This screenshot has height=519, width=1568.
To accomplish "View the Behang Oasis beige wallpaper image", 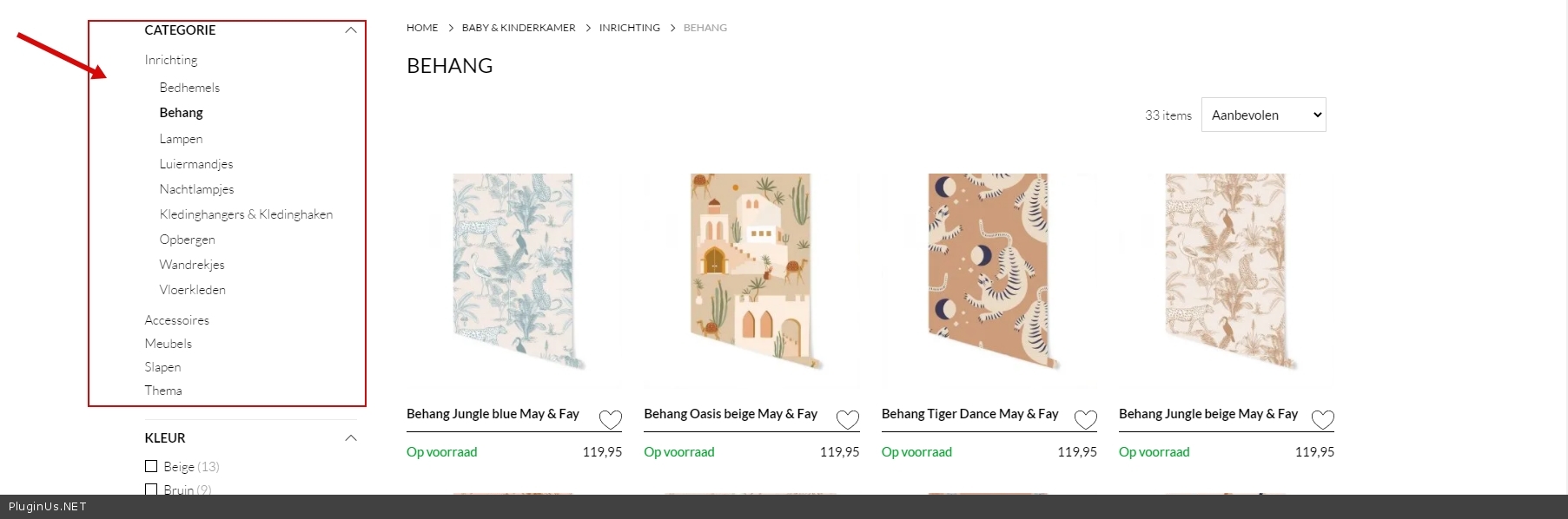I will coord(751,271).
